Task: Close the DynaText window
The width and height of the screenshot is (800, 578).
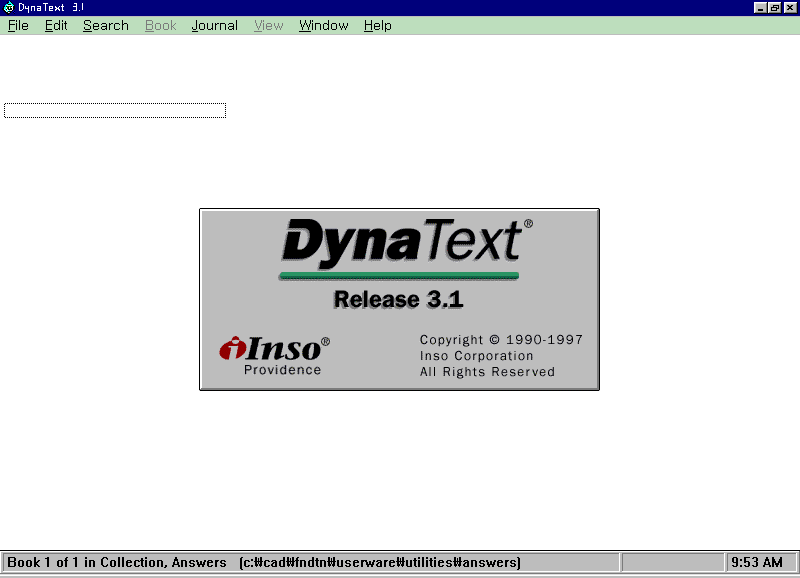Action: [x=790, y=8]
